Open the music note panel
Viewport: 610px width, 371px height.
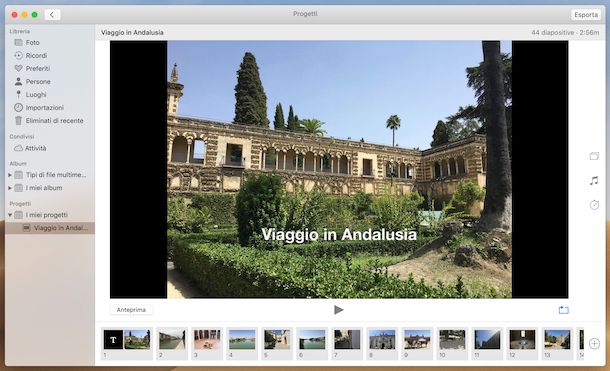pyautogui.click(x=594, y=180)
